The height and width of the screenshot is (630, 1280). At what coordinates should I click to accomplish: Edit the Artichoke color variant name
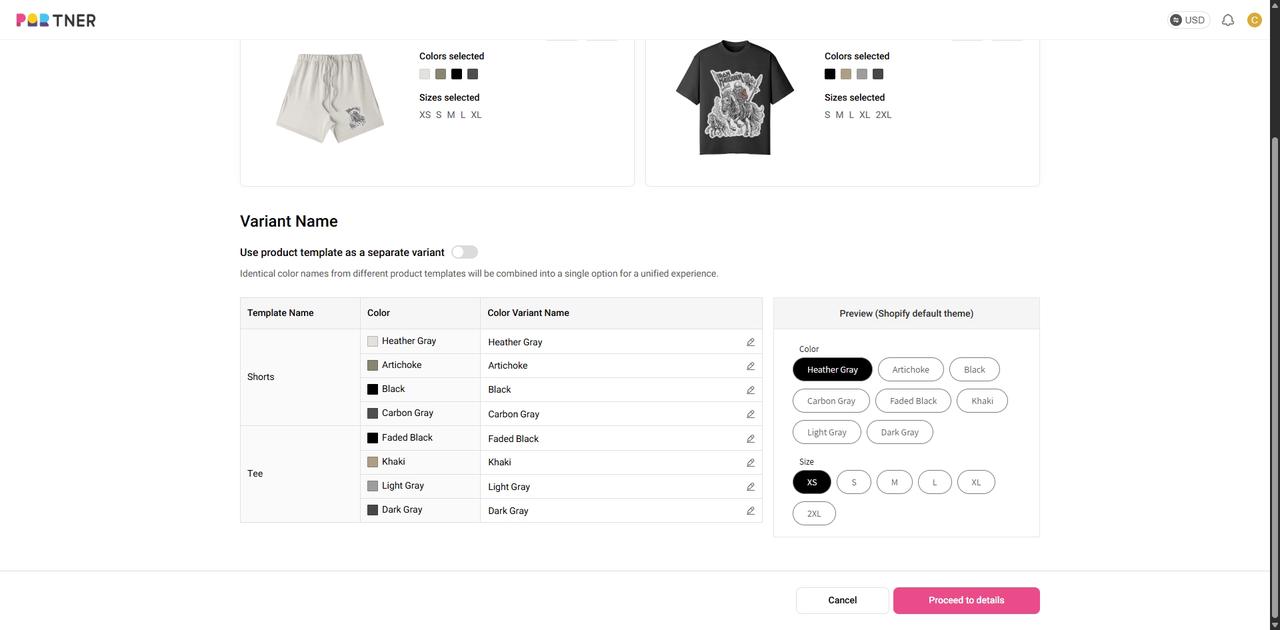(750, 366)
